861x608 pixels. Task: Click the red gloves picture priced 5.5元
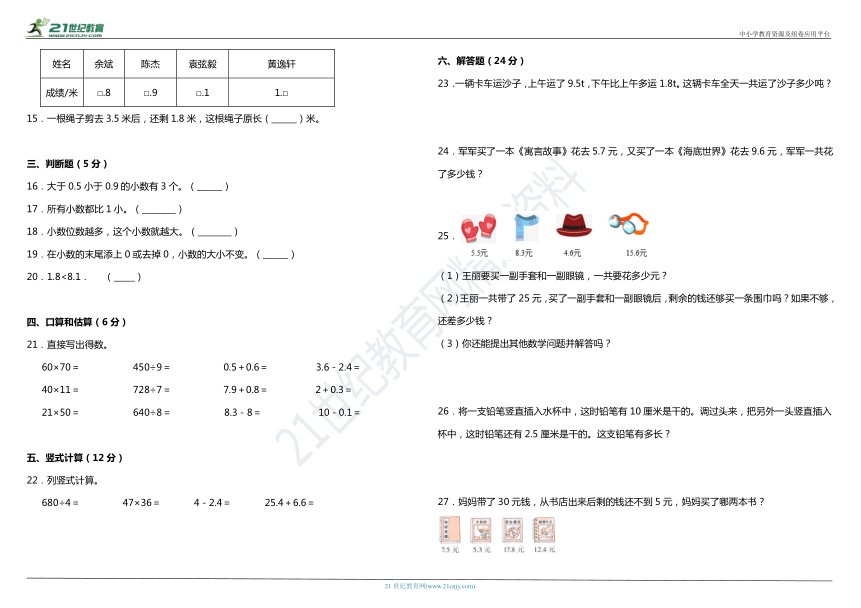(478, 228)
